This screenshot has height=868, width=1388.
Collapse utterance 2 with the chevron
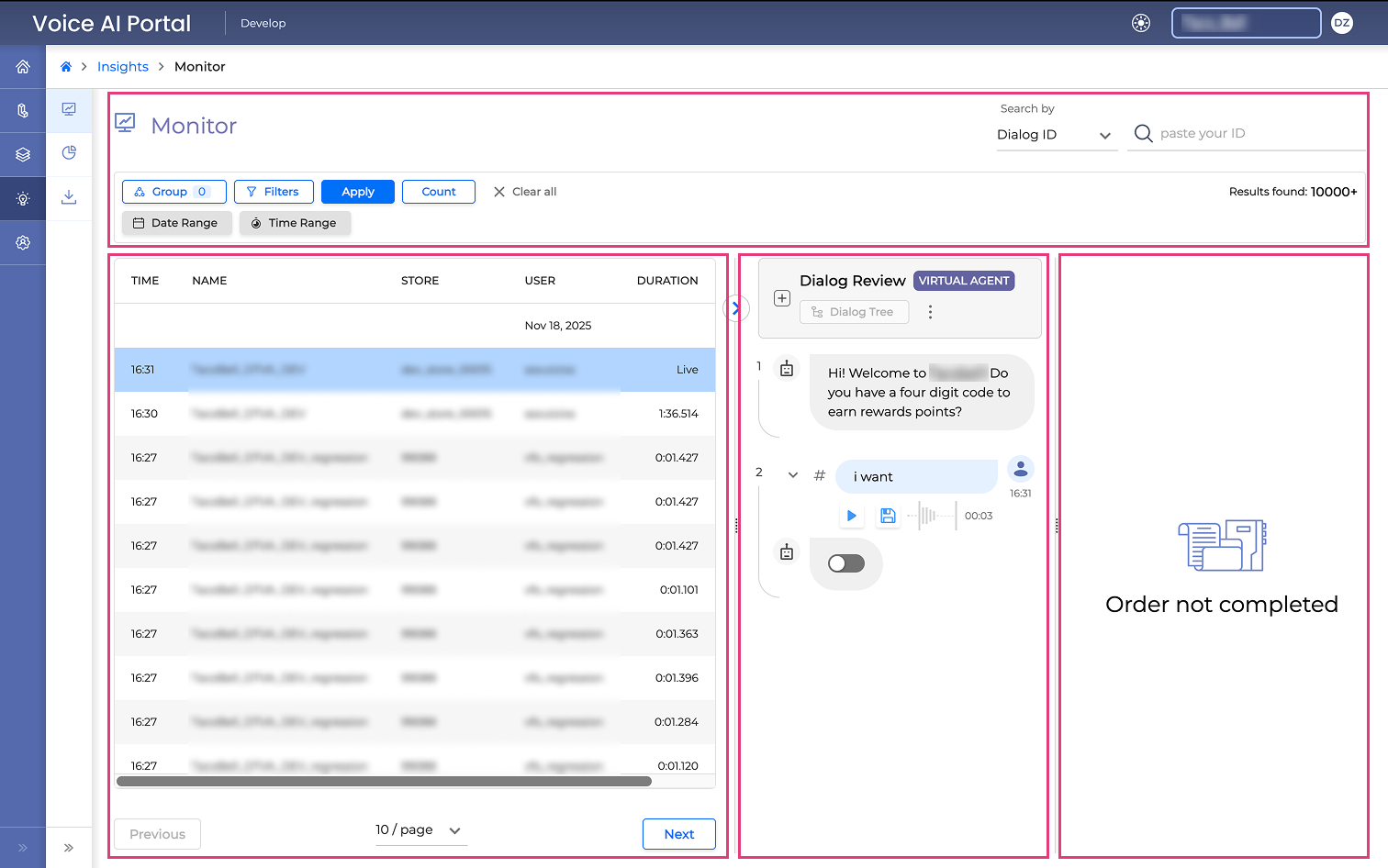click(793, 475)
